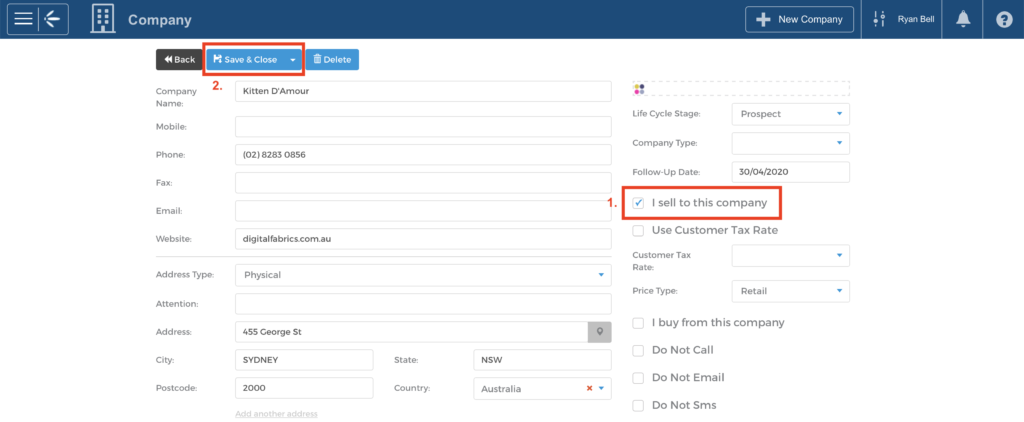Click the Attention input field
Image resolution: width=1024 pixels, height=422 pixels.
[423, 304]
